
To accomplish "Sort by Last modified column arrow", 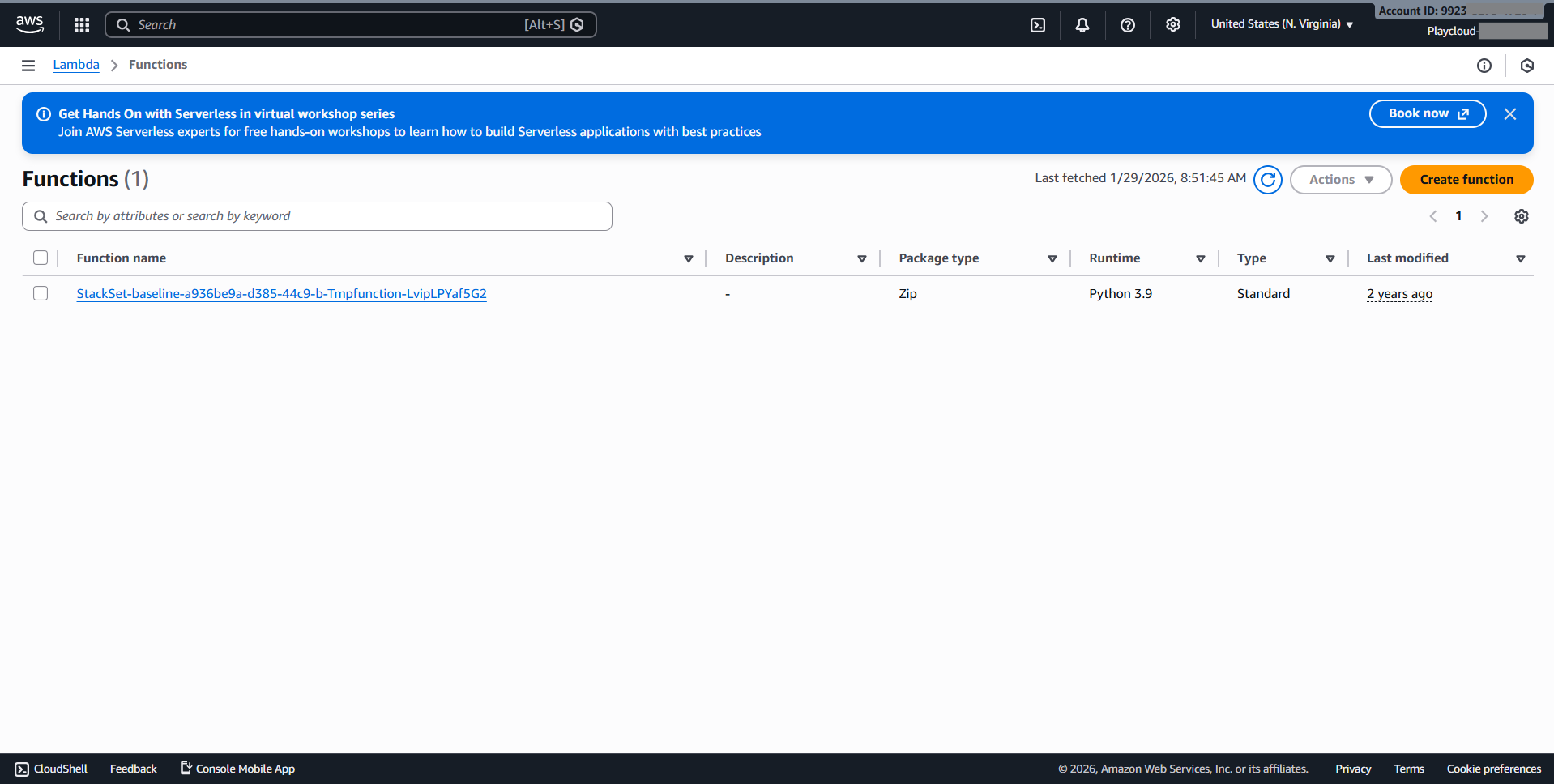I will point(1521,258).
